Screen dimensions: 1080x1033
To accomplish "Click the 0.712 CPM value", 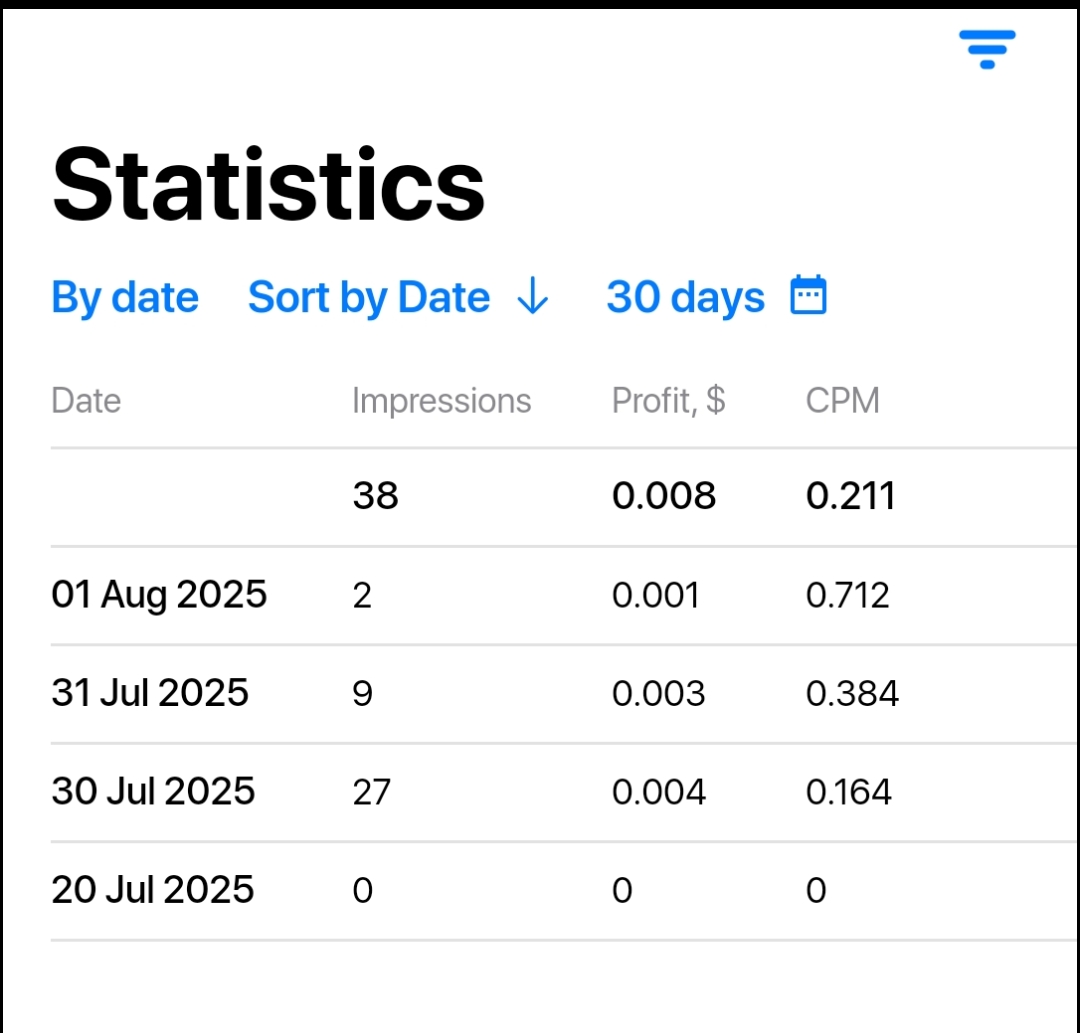I will 848,595.
